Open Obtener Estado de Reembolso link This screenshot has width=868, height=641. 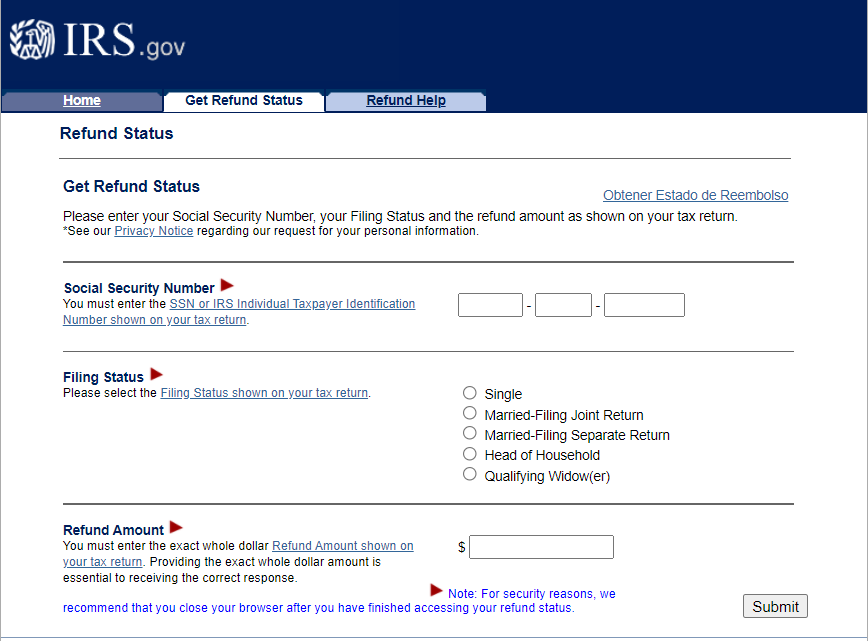(x=695, y=195)
